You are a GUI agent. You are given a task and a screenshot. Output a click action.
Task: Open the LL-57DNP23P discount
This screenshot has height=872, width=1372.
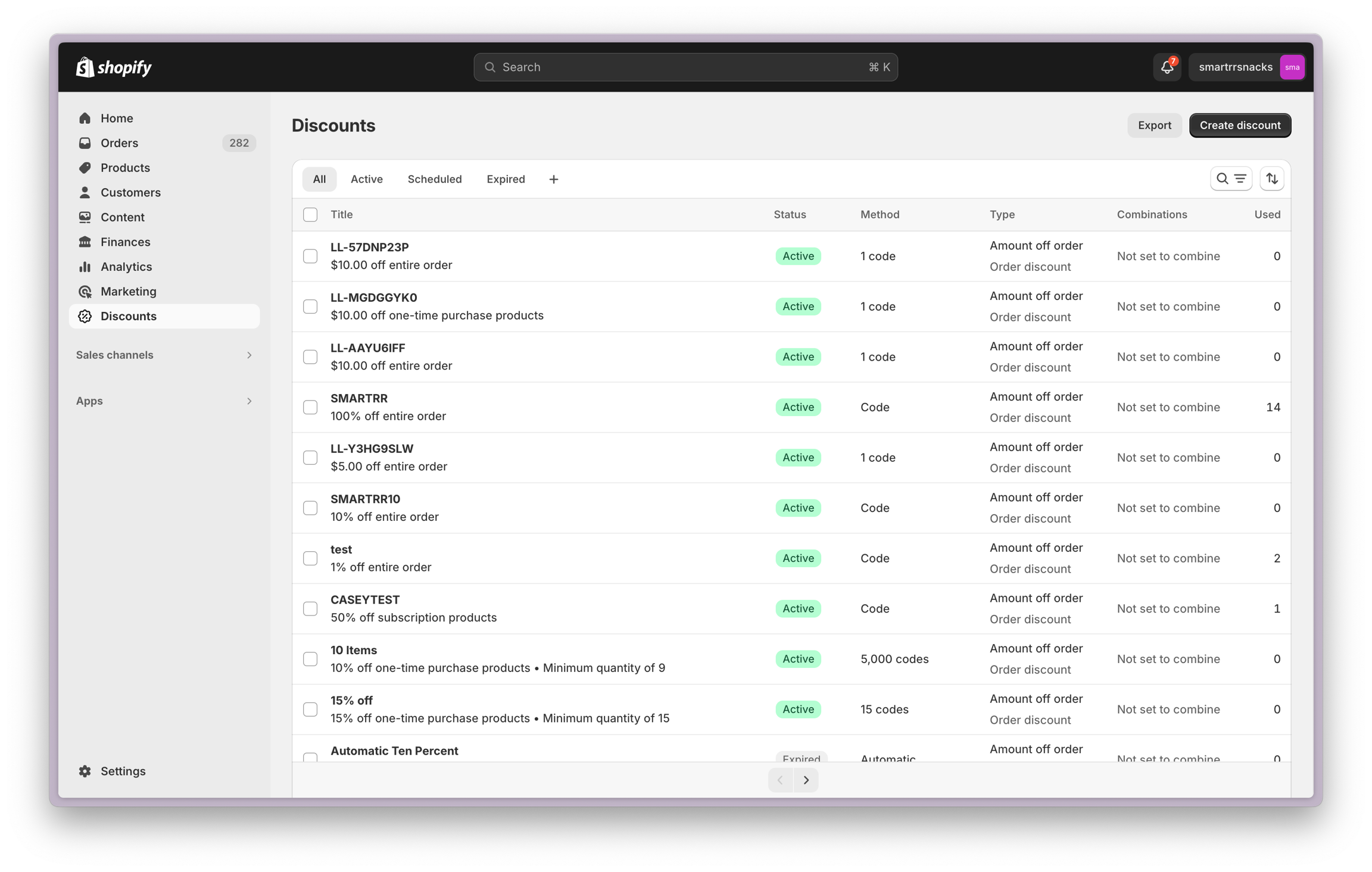point(370,247)
